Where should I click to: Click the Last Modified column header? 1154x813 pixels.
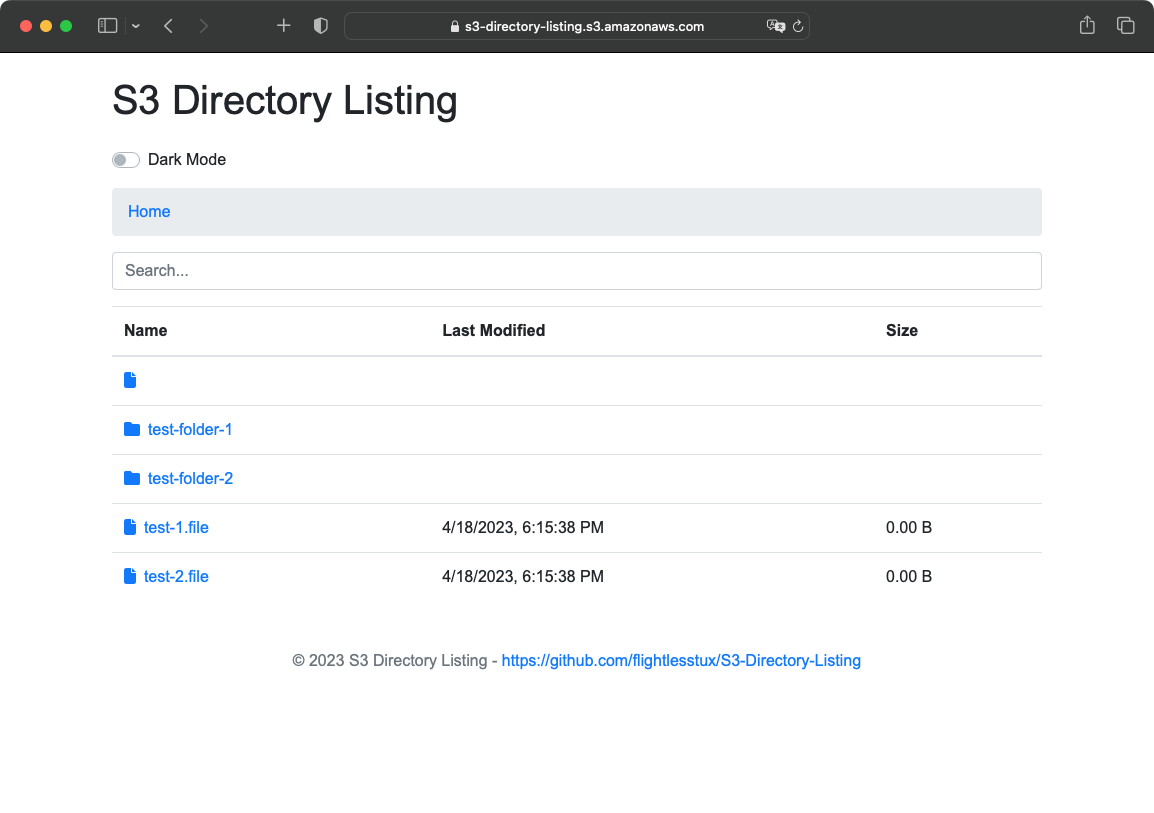(494, 331)
